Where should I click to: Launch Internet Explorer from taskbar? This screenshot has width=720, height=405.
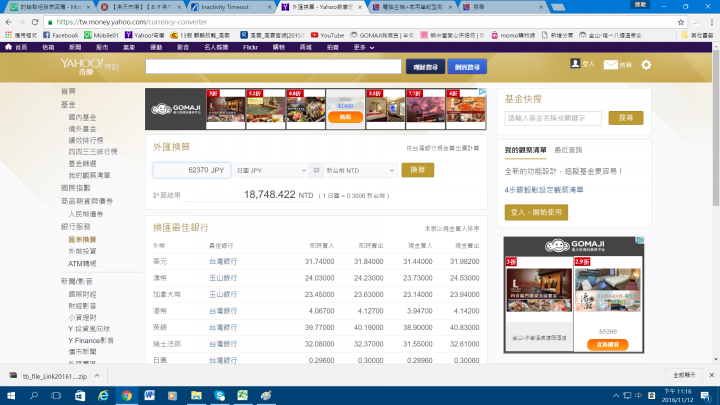[x=103, y=395]
